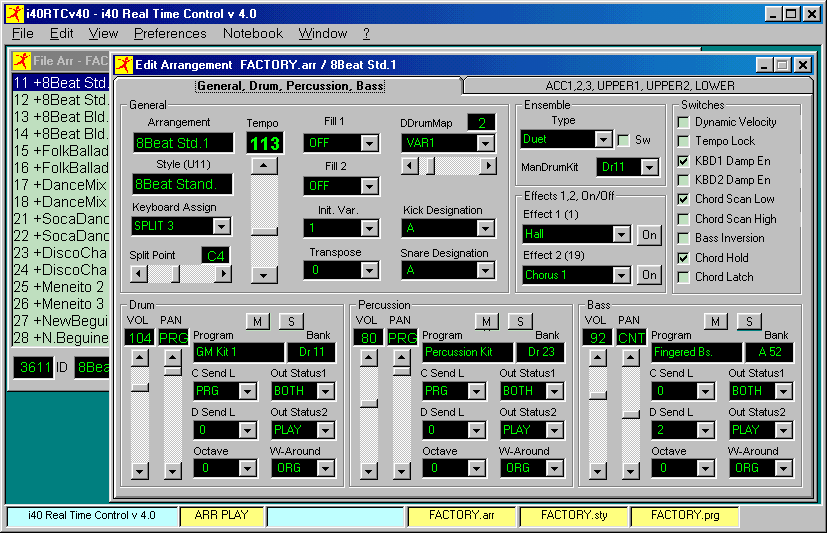Mute the Bass track with M button
The width and height of the screenshot is (827, 533).
[715, 320]
